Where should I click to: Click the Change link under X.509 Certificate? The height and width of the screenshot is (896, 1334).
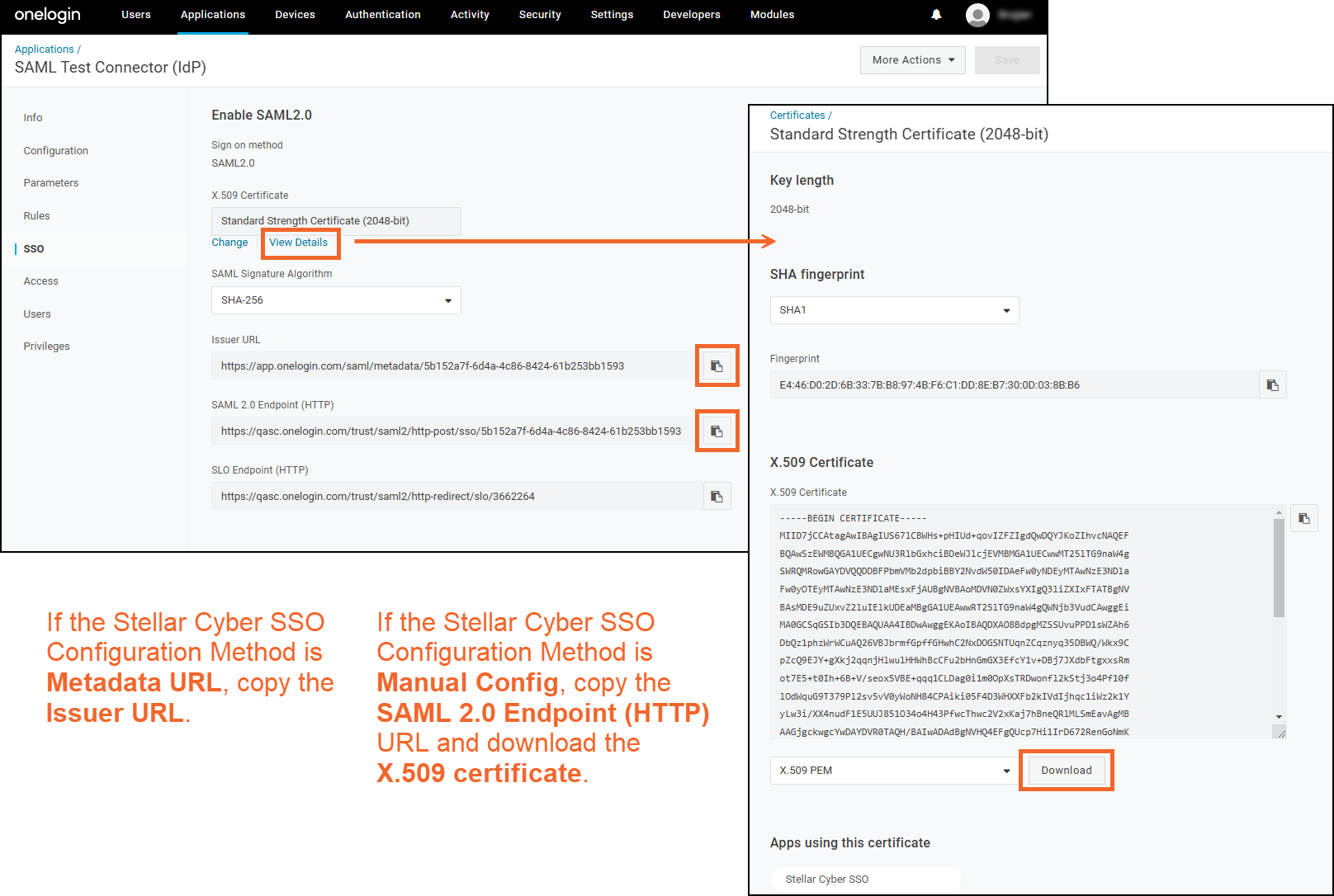point(229,242)
